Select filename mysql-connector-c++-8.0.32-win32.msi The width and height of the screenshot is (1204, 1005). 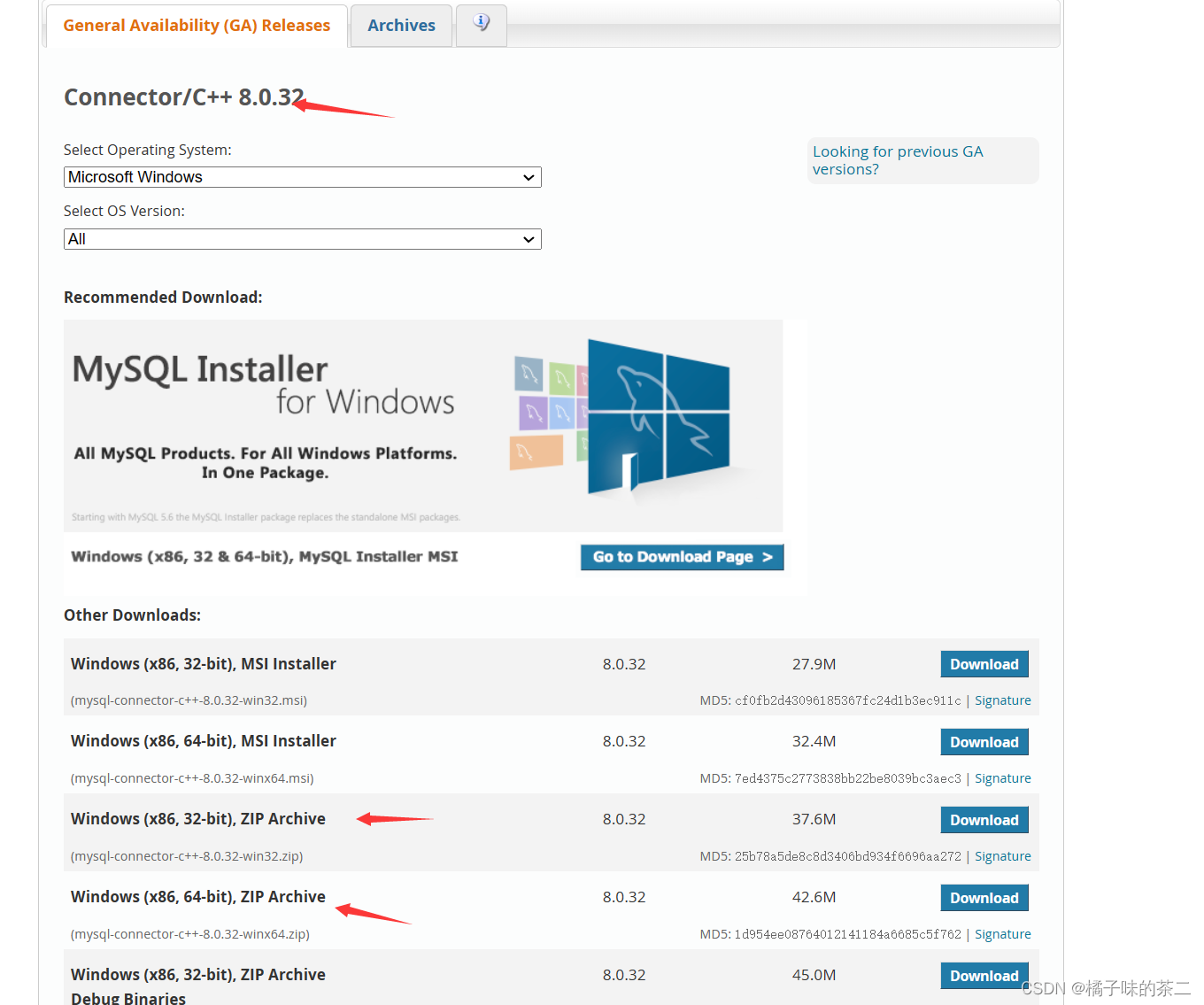pyautogui.click(x=189, y=700)
